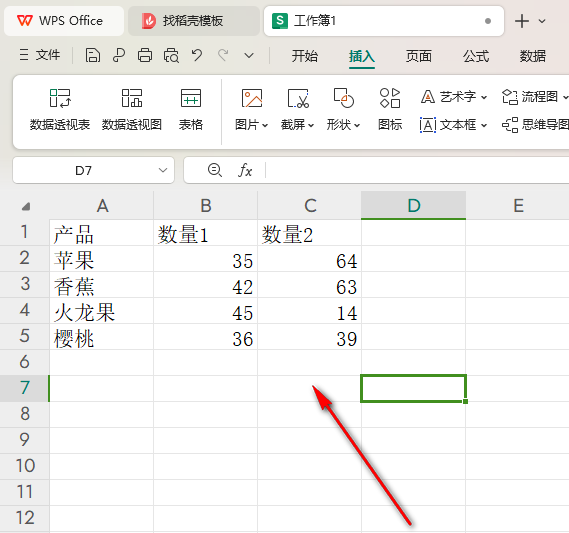Expand the 图片 dropdown arrow
569x533 pixels.
[265, 126]
